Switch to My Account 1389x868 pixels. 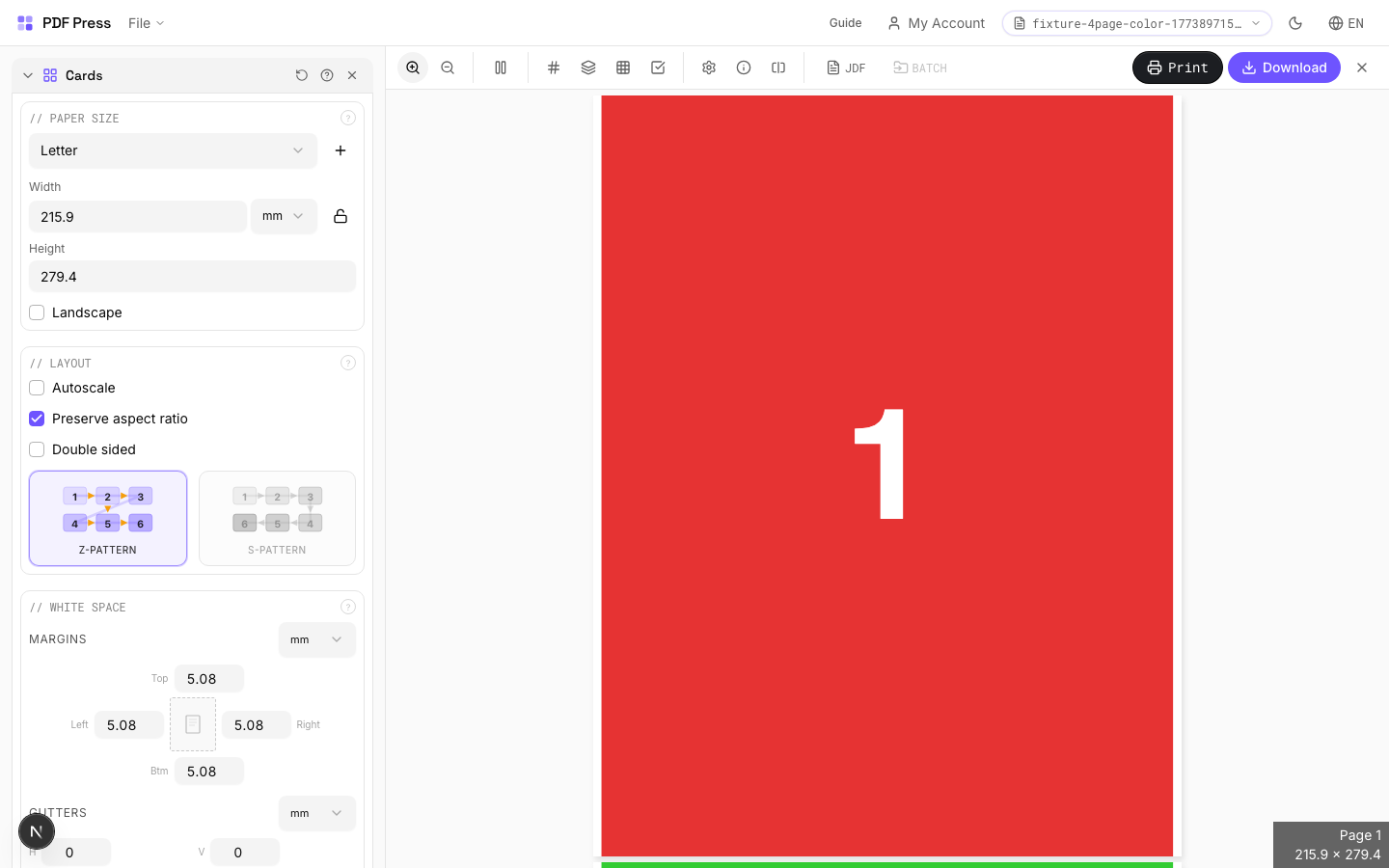pyautogui.click(x=936, y=23)
